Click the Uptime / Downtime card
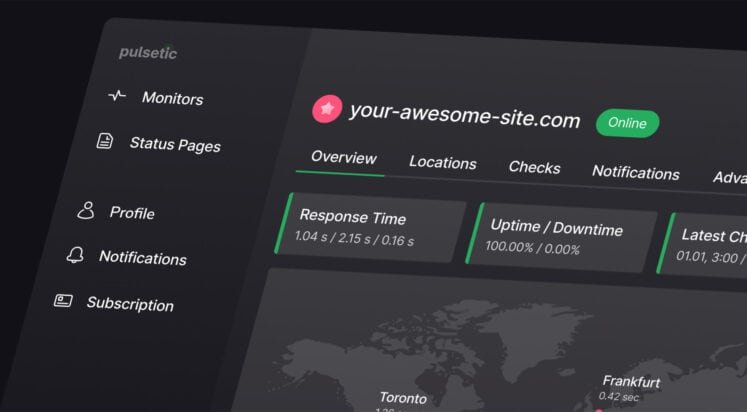This screenshot has height=412, width=747. click(561, 237)
